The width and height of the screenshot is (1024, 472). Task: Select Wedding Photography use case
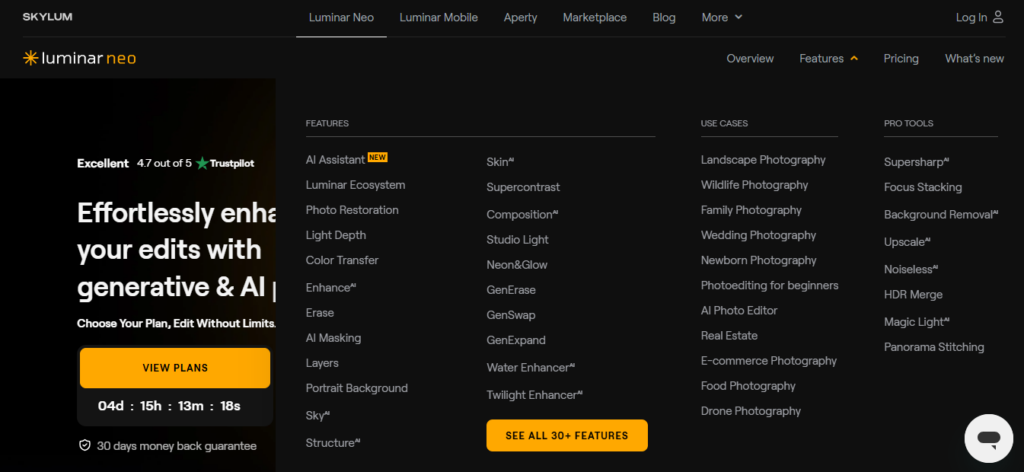[758, 235]
